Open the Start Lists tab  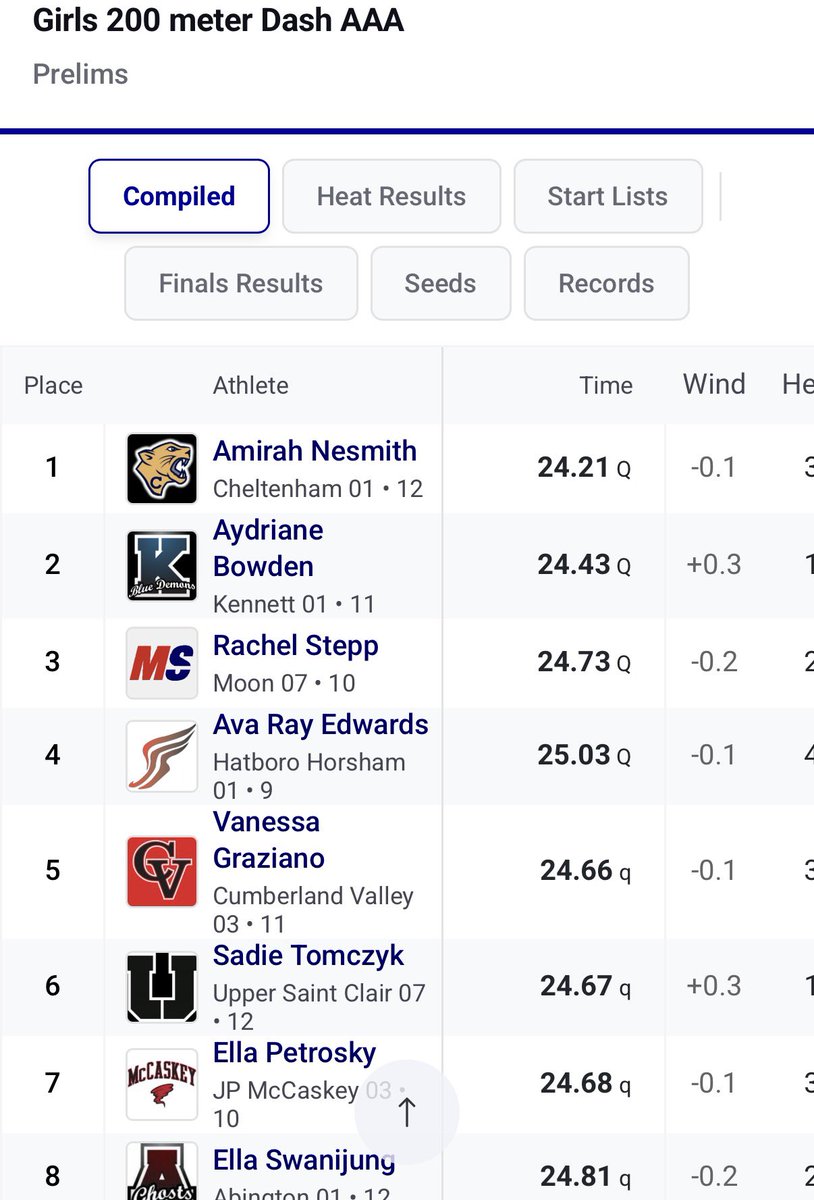click(x=608, y=196)
